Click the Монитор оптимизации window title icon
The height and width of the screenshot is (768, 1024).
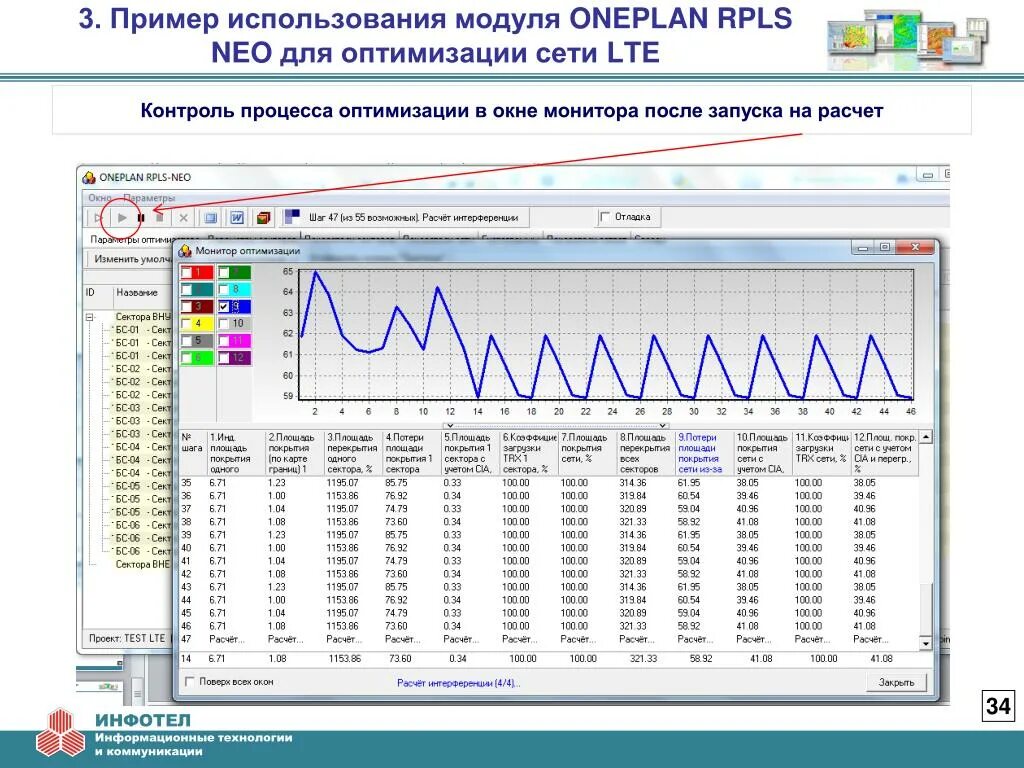[185, 251]
